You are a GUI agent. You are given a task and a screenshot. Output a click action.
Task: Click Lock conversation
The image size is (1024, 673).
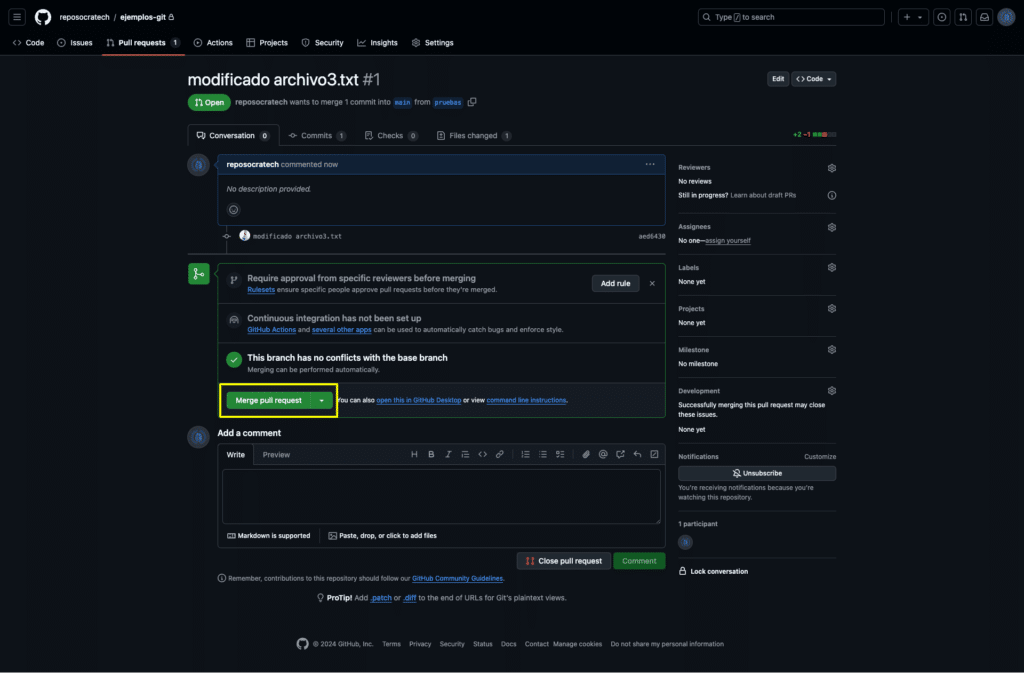tap(713, 571)
